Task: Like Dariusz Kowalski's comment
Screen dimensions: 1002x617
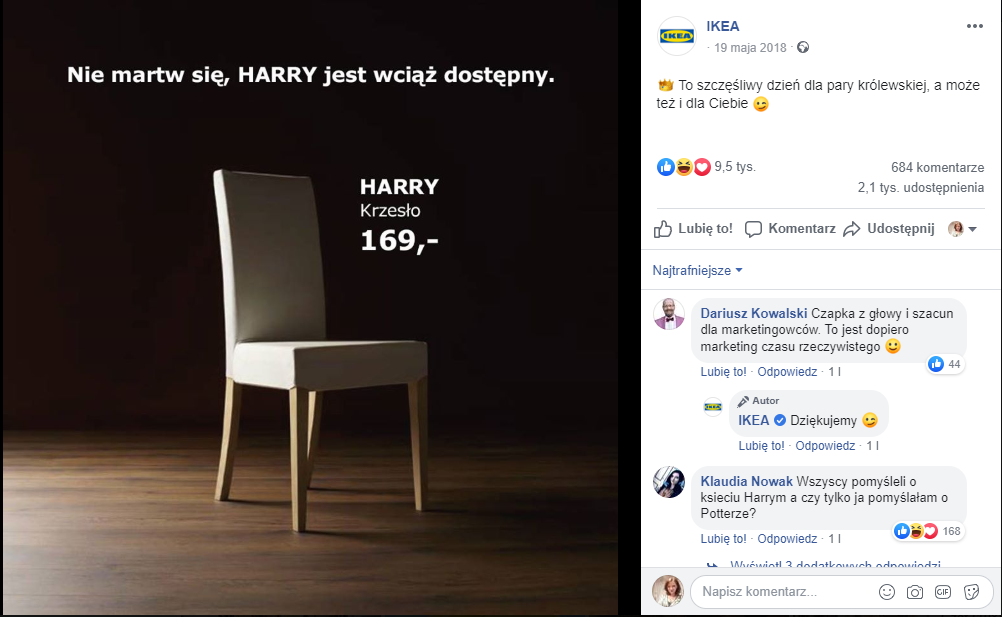Action: 722,372
